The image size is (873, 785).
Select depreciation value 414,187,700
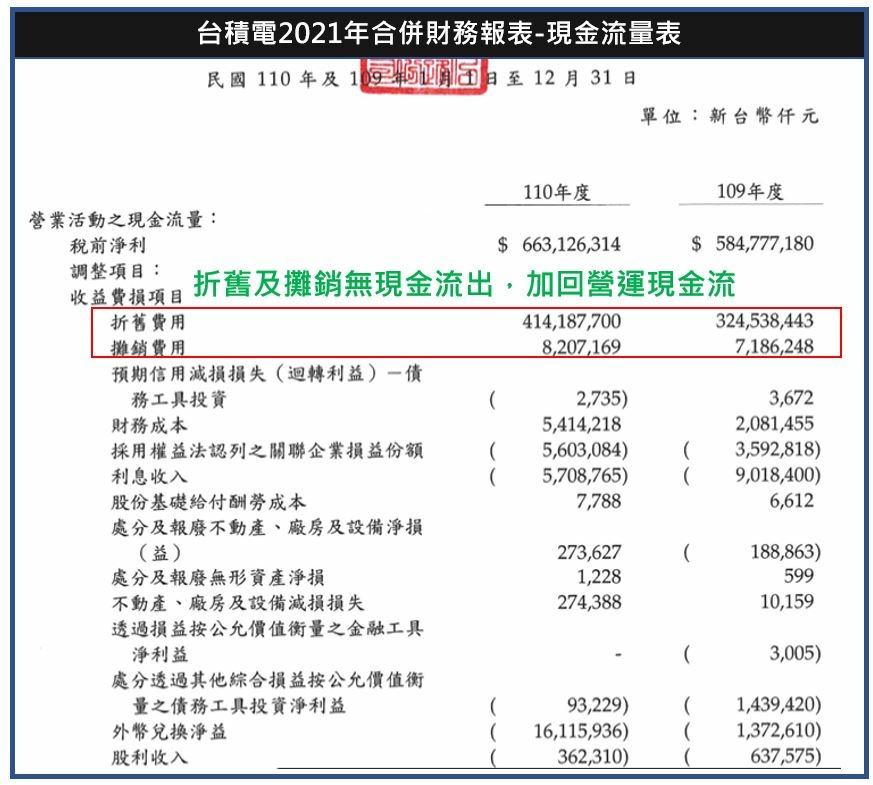click(571, 321)
